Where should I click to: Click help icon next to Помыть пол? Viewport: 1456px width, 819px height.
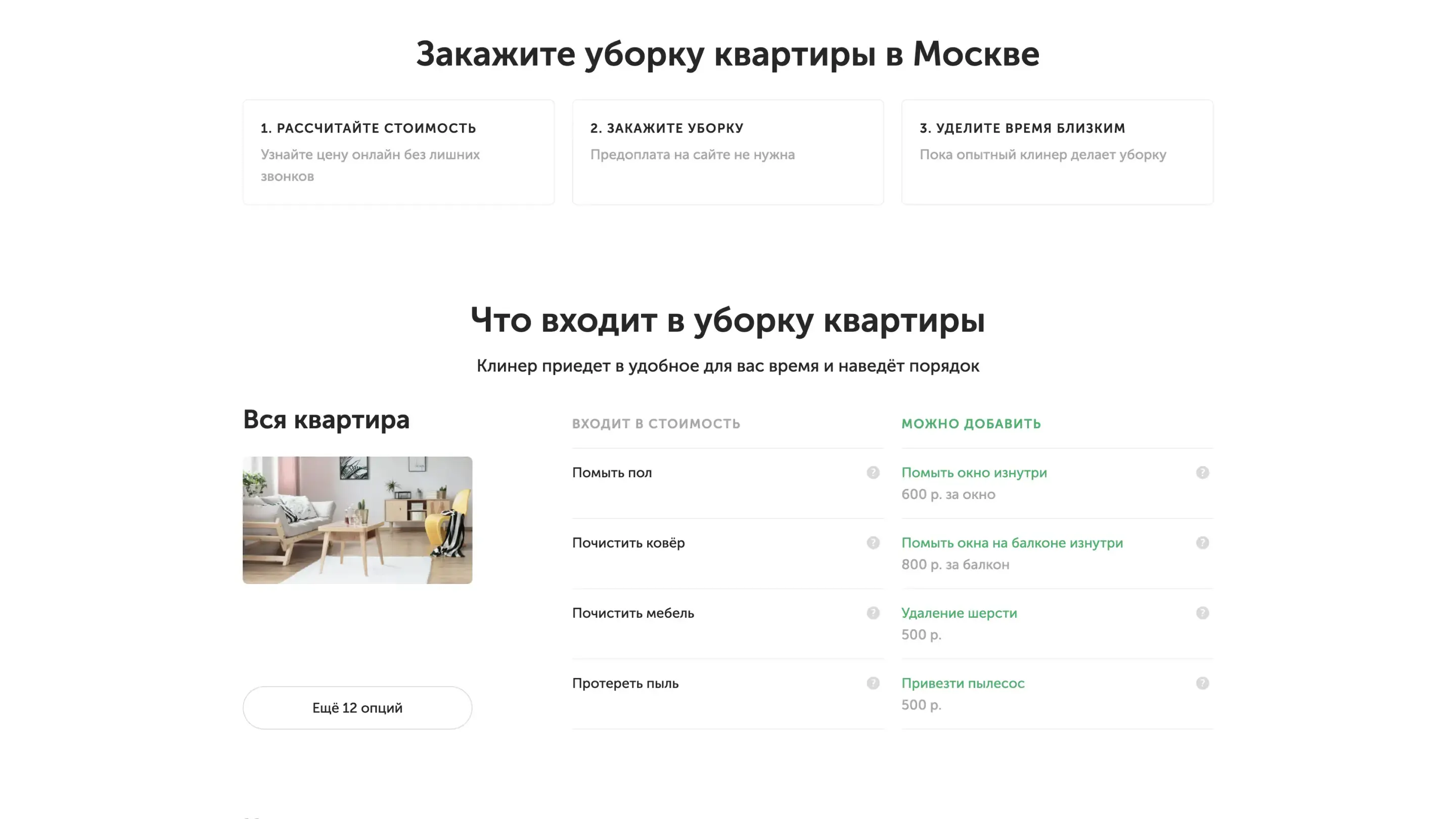click(873, 473)
